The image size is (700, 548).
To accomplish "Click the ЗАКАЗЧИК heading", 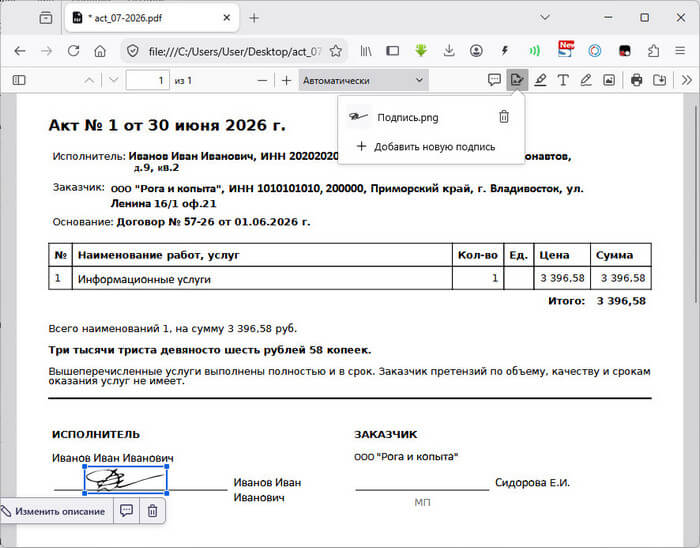I will pyautogui.click(x=385, y=434).
